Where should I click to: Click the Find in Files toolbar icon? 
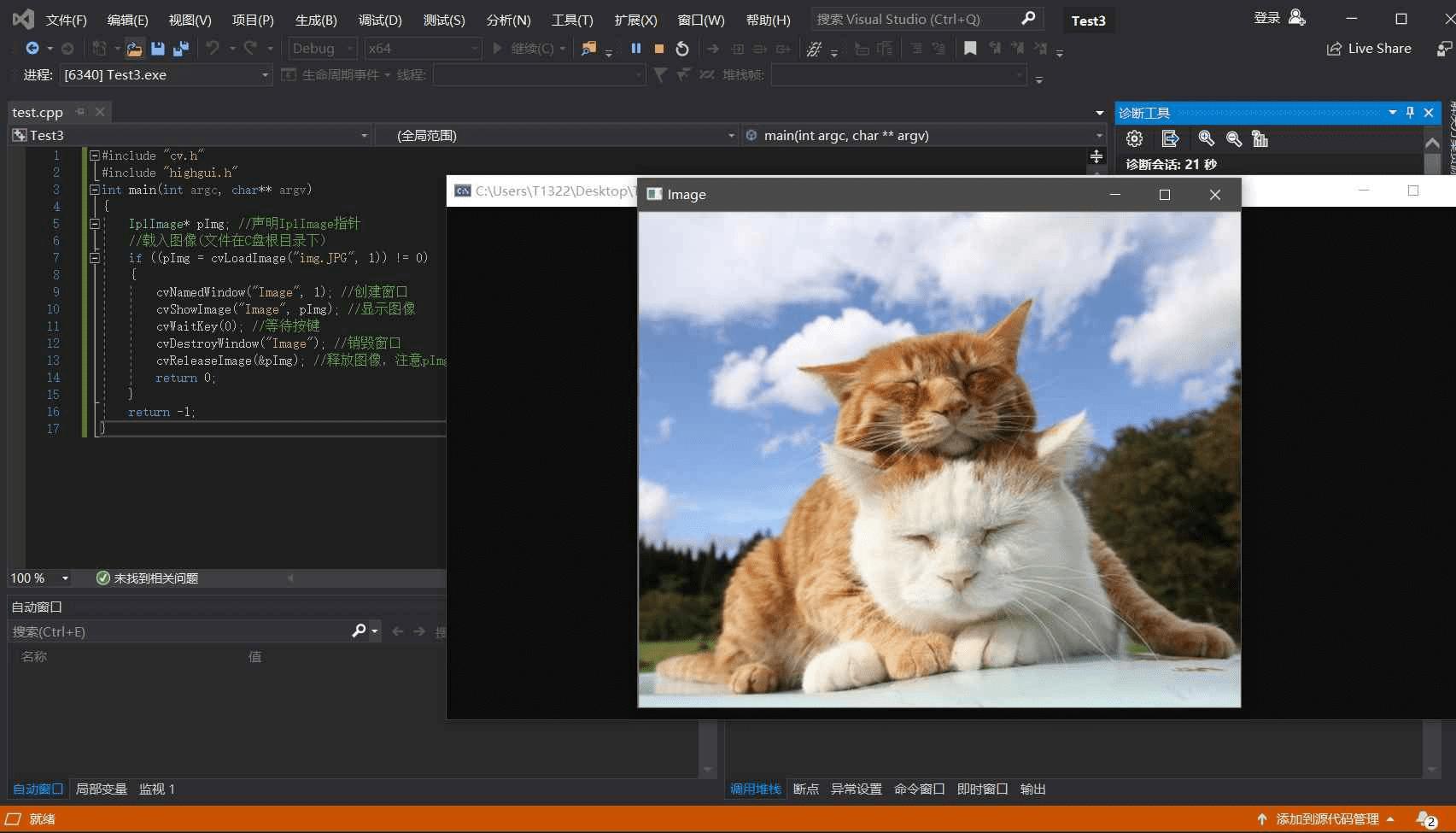588,49
